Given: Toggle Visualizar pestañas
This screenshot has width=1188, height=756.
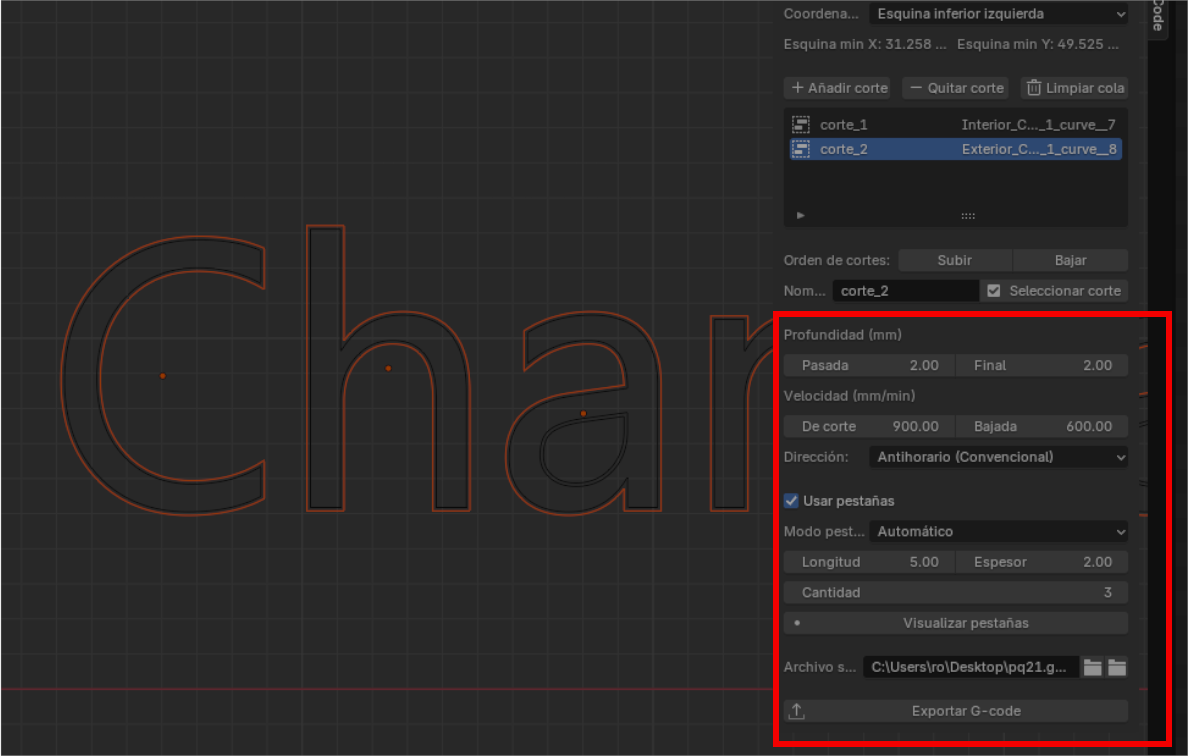Looking at the screenshot, I should 955,623.
